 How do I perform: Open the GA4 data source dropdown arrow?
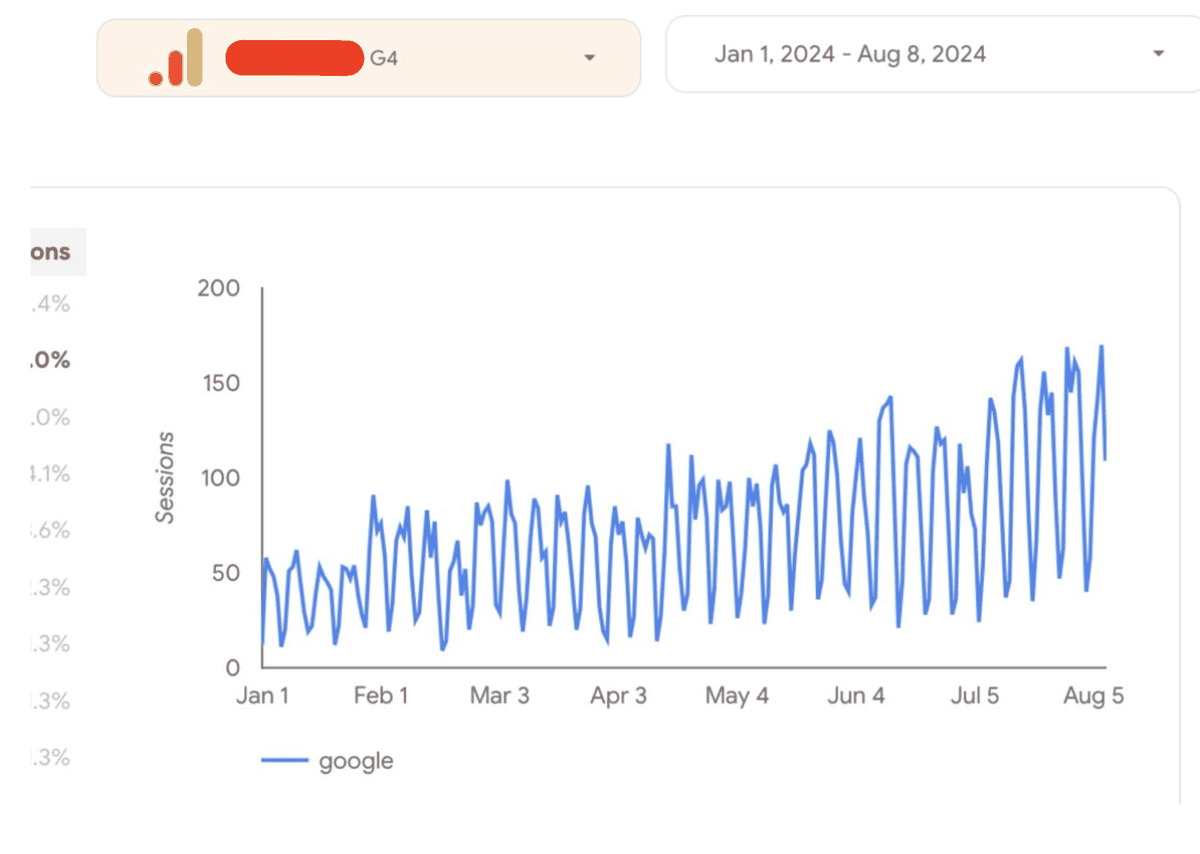coord(590,58)
